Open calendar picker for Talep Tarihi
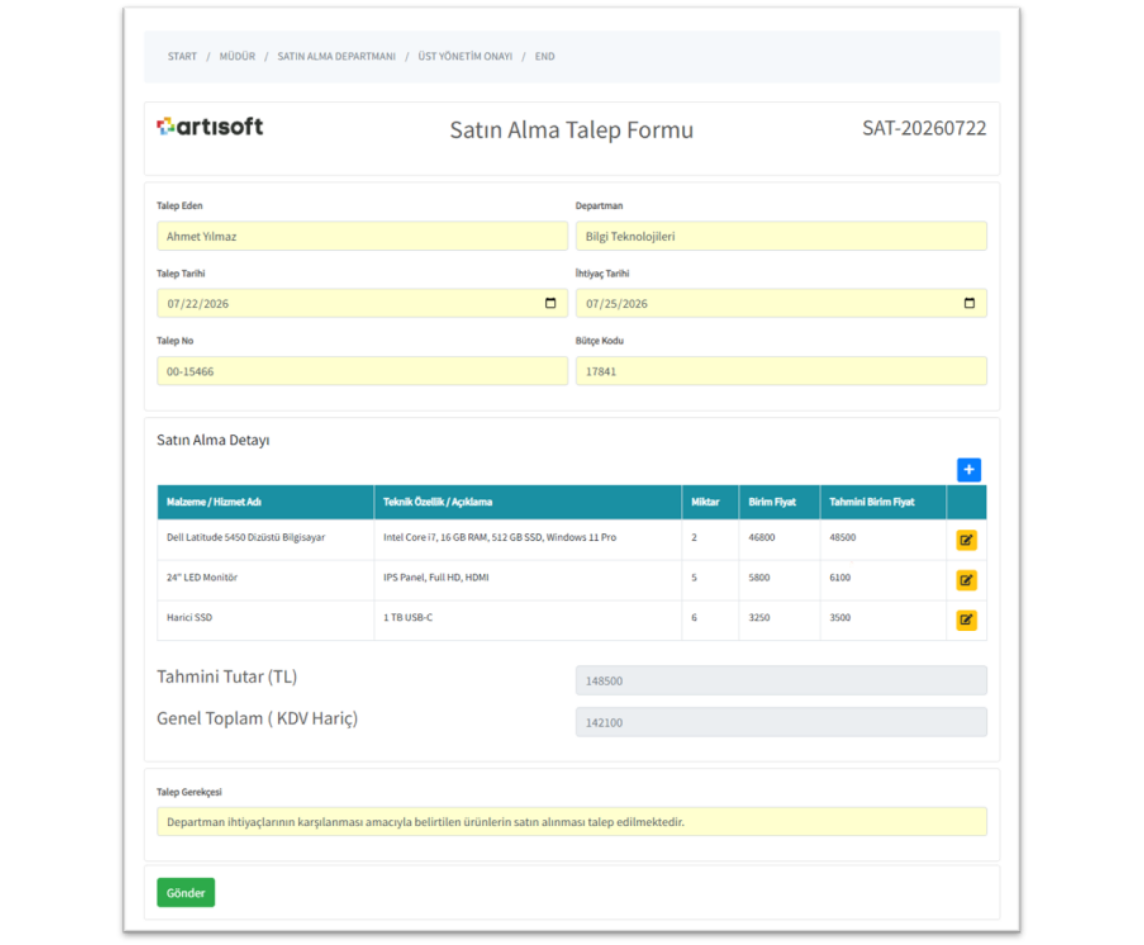Viewport: 1144px width, 945px height. (550, 303)
